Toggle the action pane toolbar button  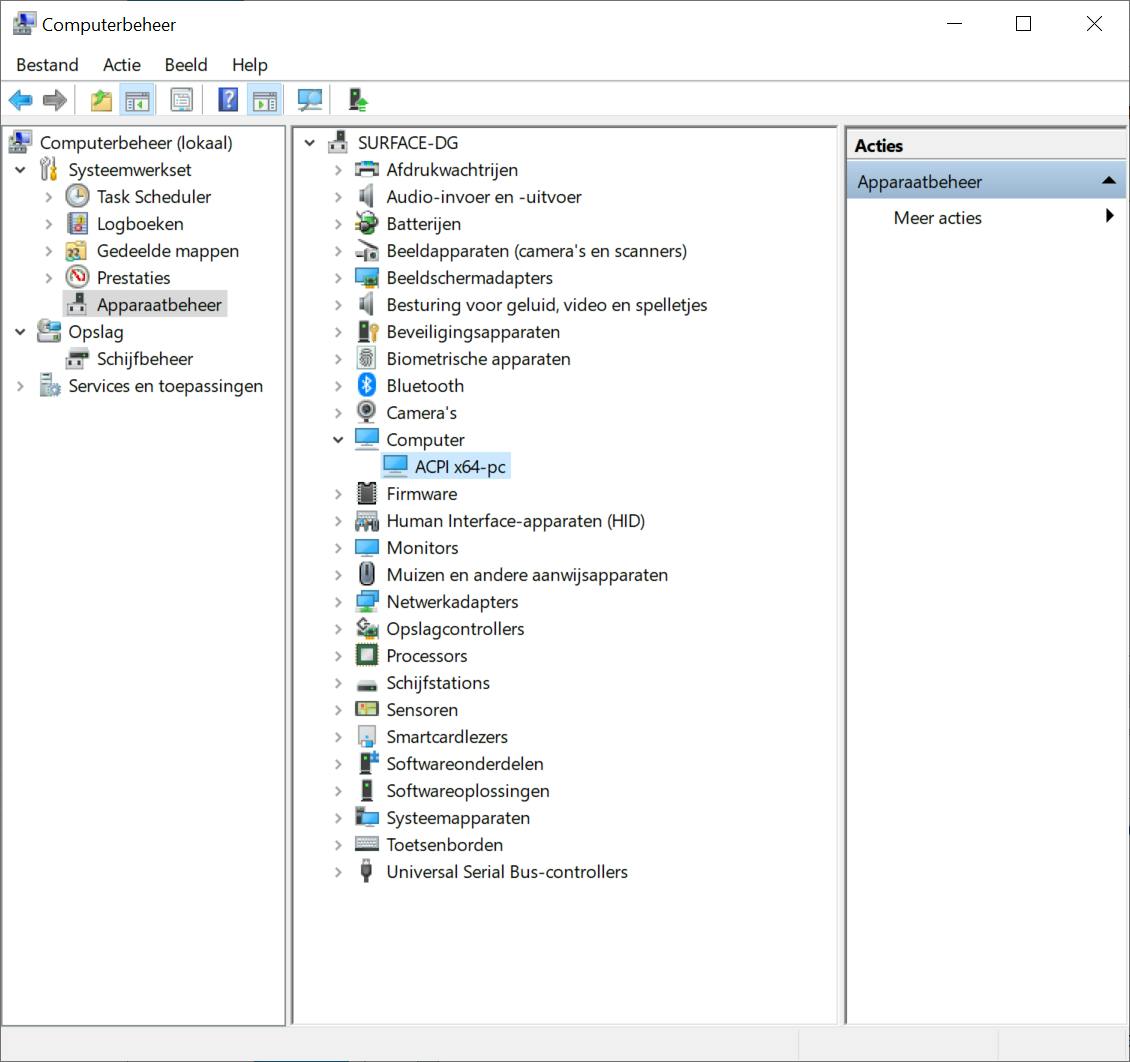[264, 100]
